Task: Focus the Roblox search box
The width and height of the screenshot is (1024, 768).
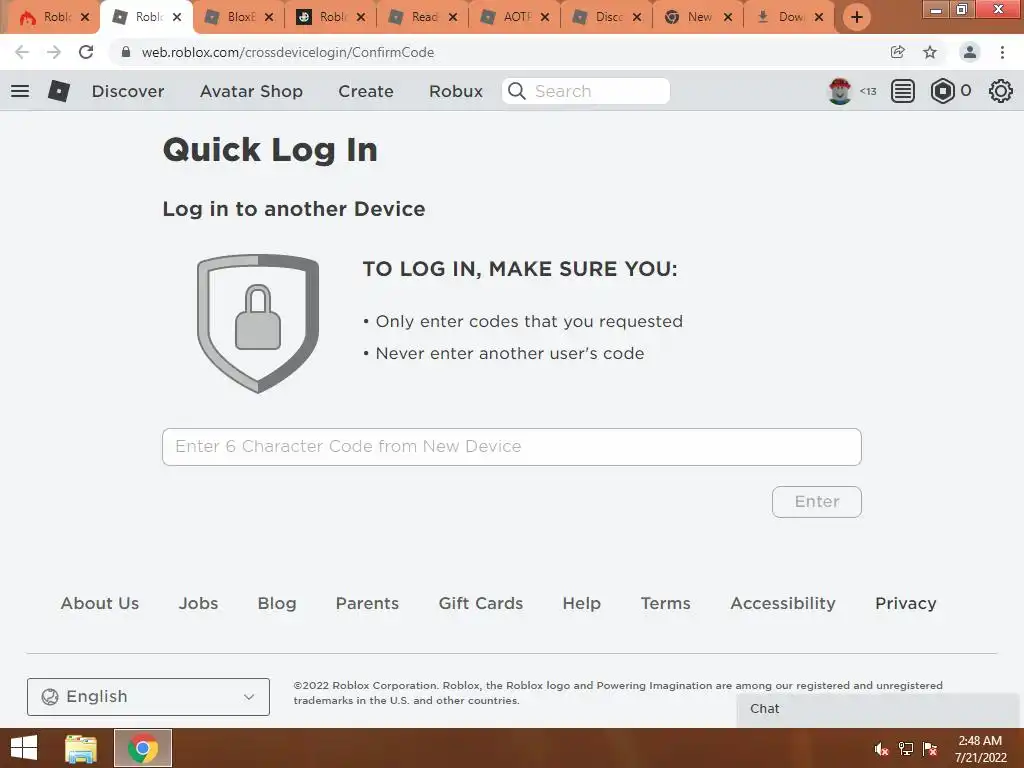Action: coord(586,91)
